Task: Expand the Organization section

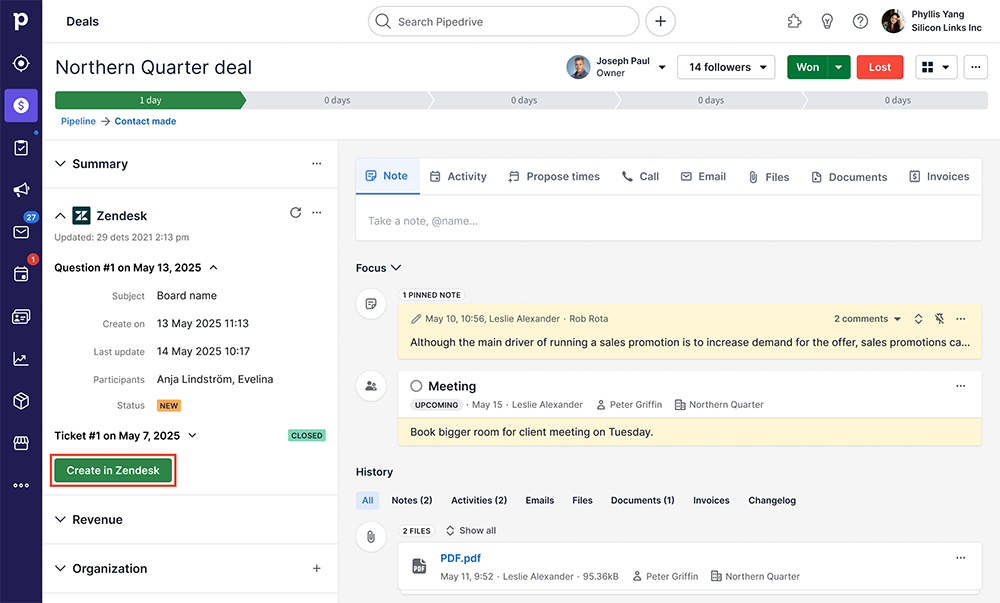Action: [61, 568]
